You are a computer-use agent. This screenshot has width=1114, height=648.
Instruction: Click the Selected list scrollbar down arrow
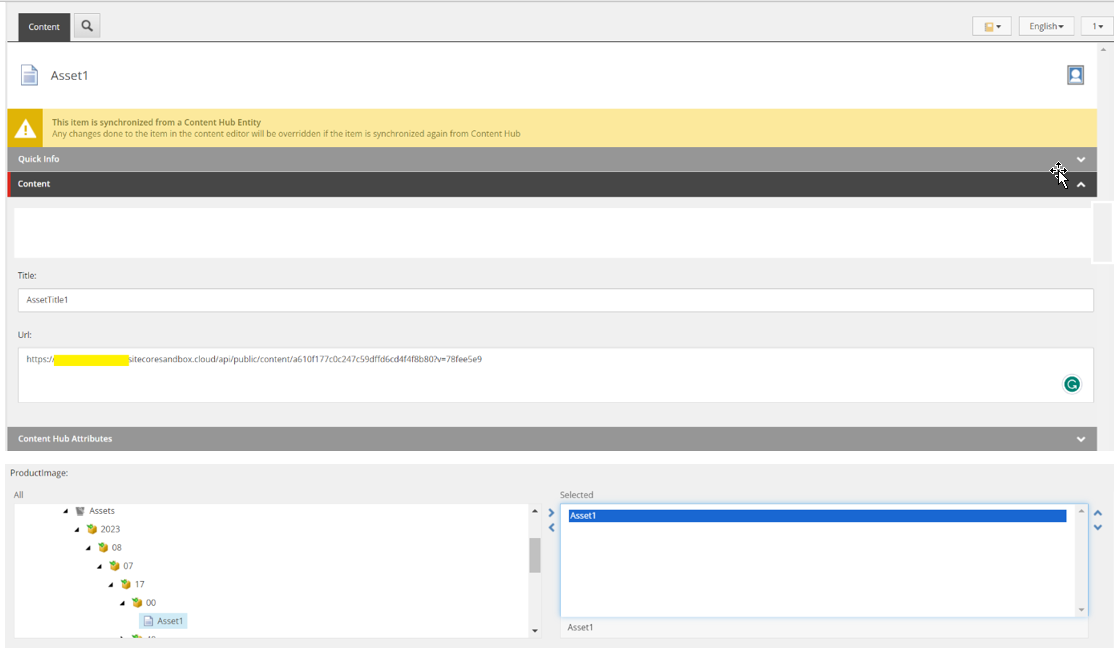1081,610
